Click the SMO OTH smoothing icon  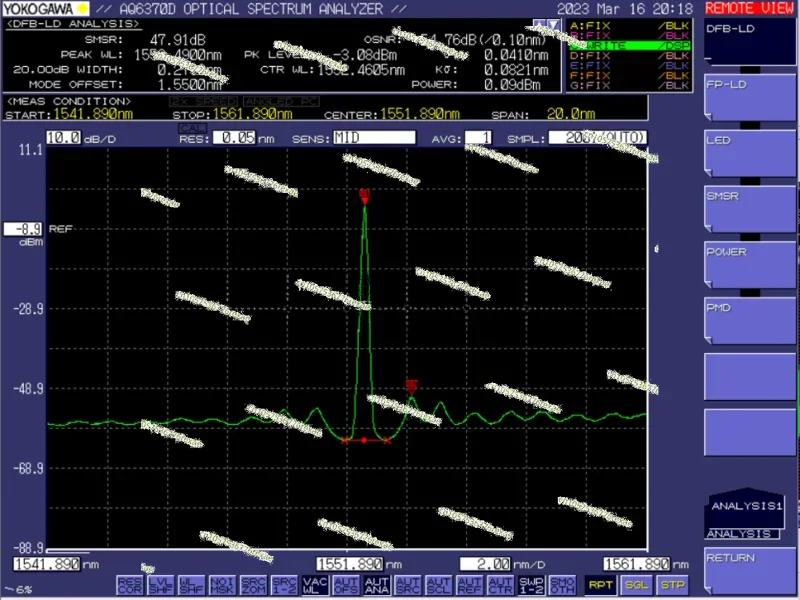click(x=562, y=585)
